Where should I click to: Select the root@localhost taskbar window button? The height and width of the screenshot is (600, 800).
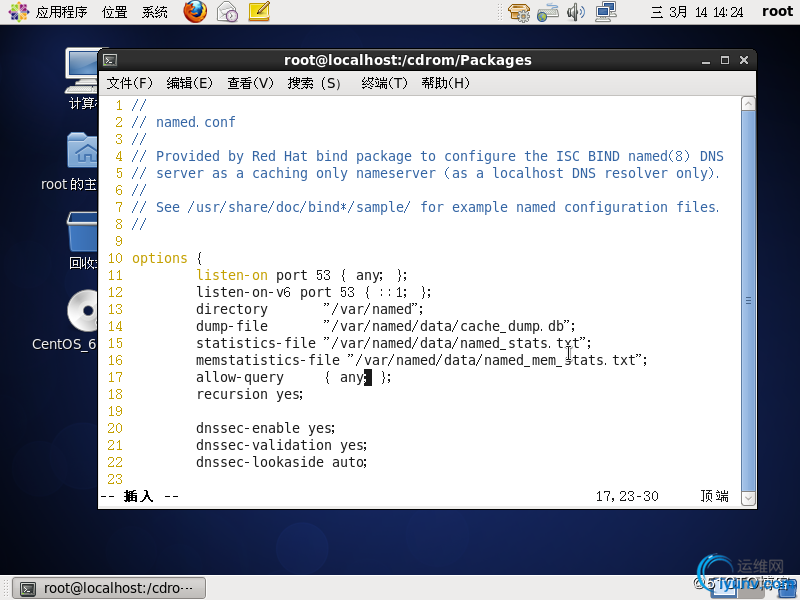pyautogui.click(x=109, y=588)
